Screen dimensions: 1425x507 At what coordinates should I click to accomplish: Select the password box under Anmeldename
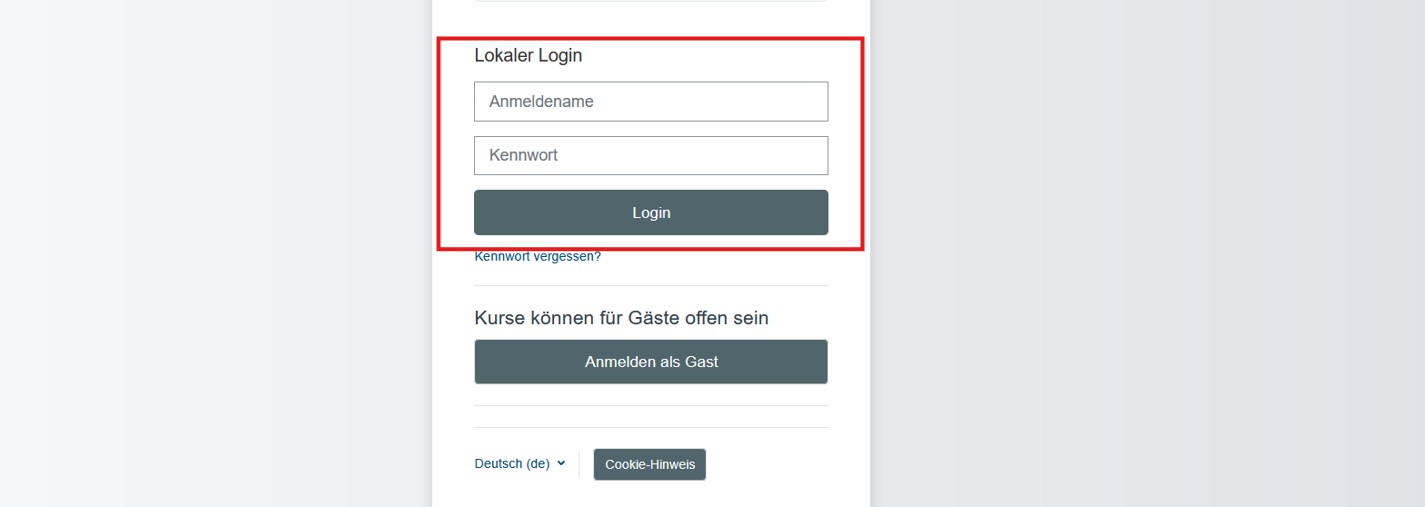click(651, 155)
